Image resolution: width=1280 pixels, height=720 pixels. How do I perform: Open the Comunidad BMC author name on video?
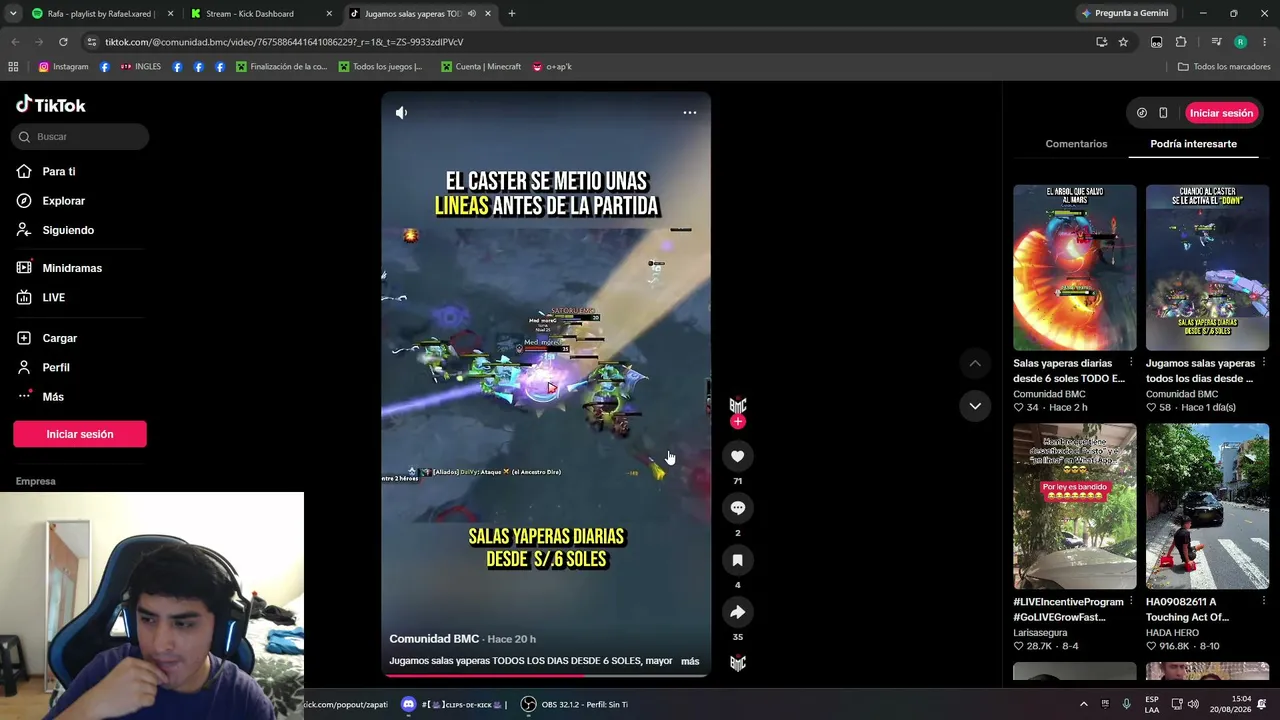tap(434, 639)
